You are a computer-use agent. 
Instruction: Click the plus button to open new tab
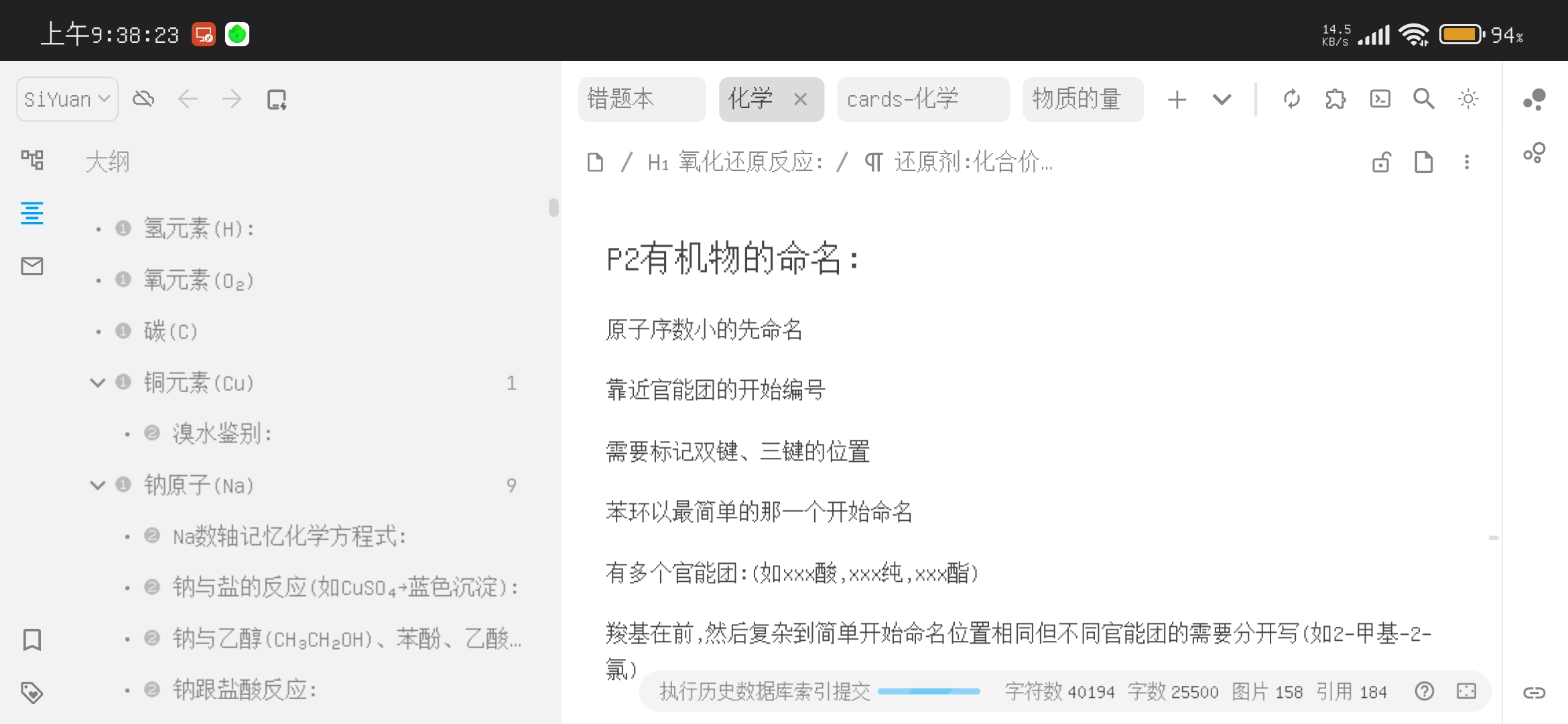1177,99
